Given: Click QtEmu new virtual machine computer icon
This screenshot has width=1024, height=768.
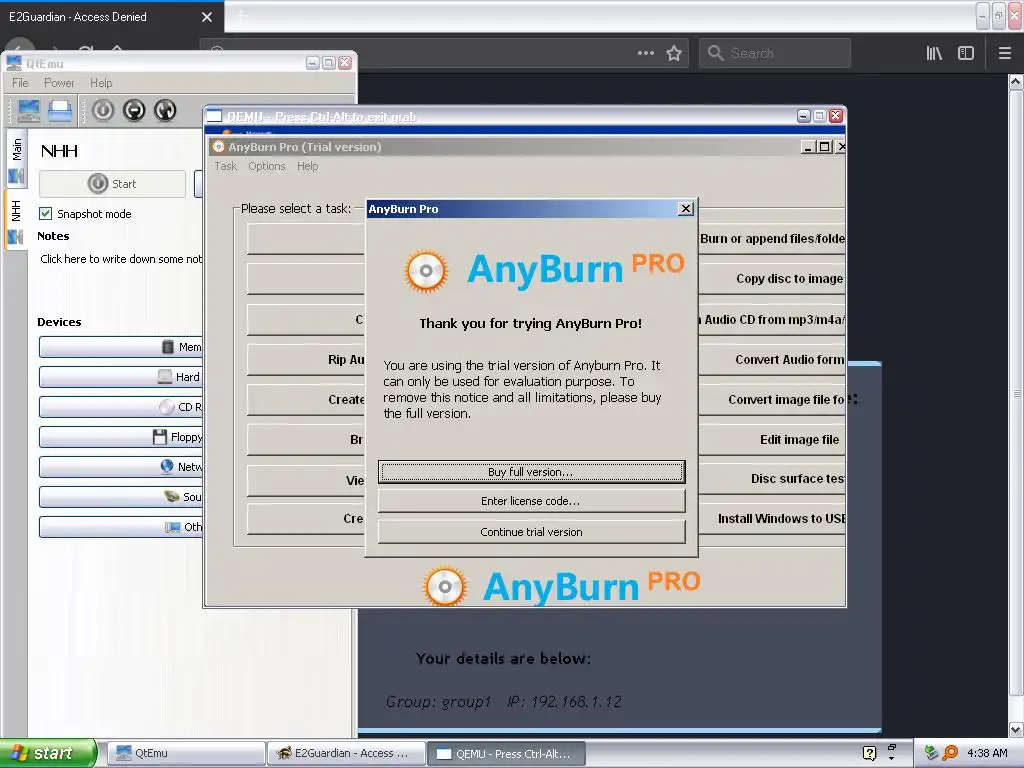Looking at the screenshot, I should pos(28,111).
